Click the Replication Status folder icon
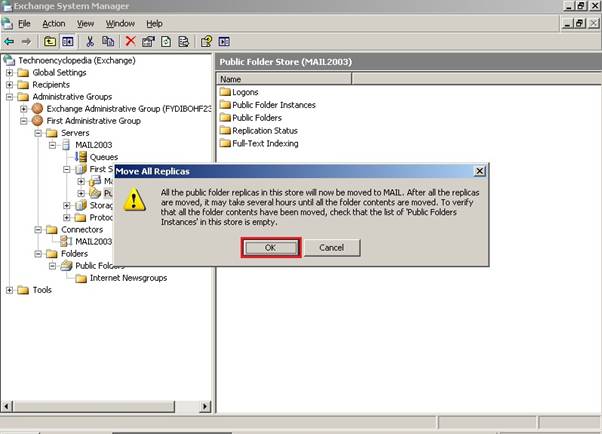 [225, 130]
